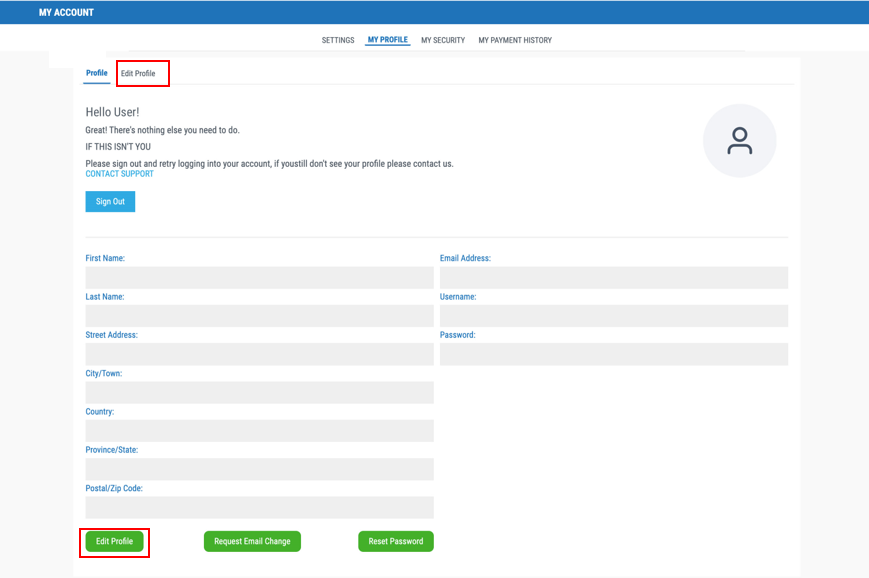The height and width of the screenshot is (578, 869).
Task: Click the Postal/Zip Code field
Action: [x=259, y=507]
